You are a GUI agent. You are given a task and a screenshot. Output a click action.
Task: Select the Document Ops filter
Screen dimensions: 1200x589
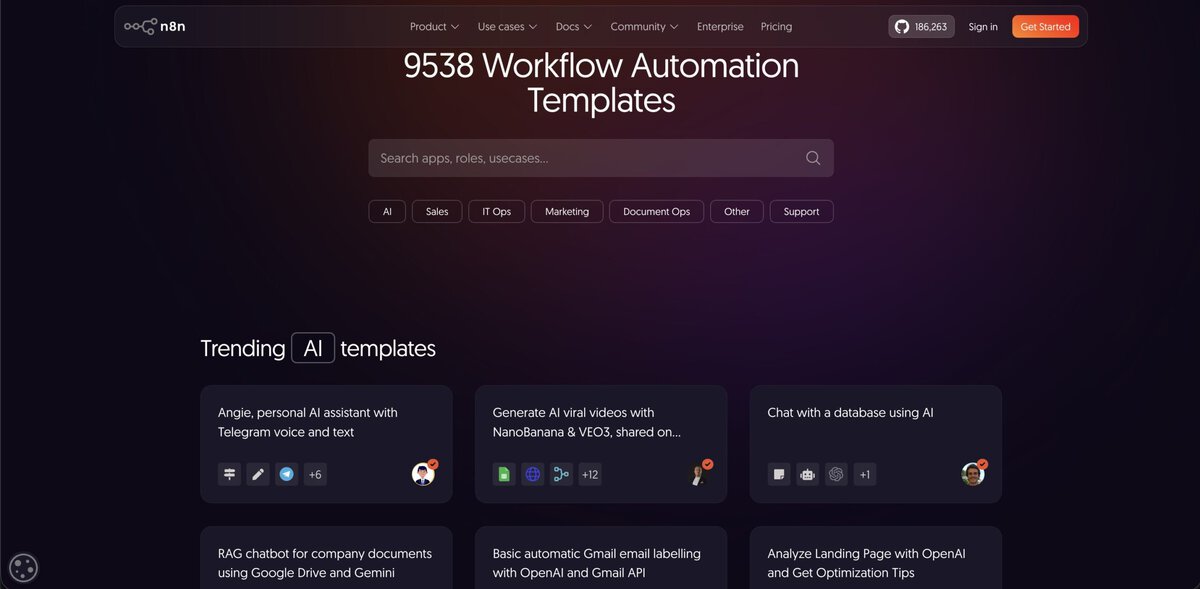pos(657,211)
